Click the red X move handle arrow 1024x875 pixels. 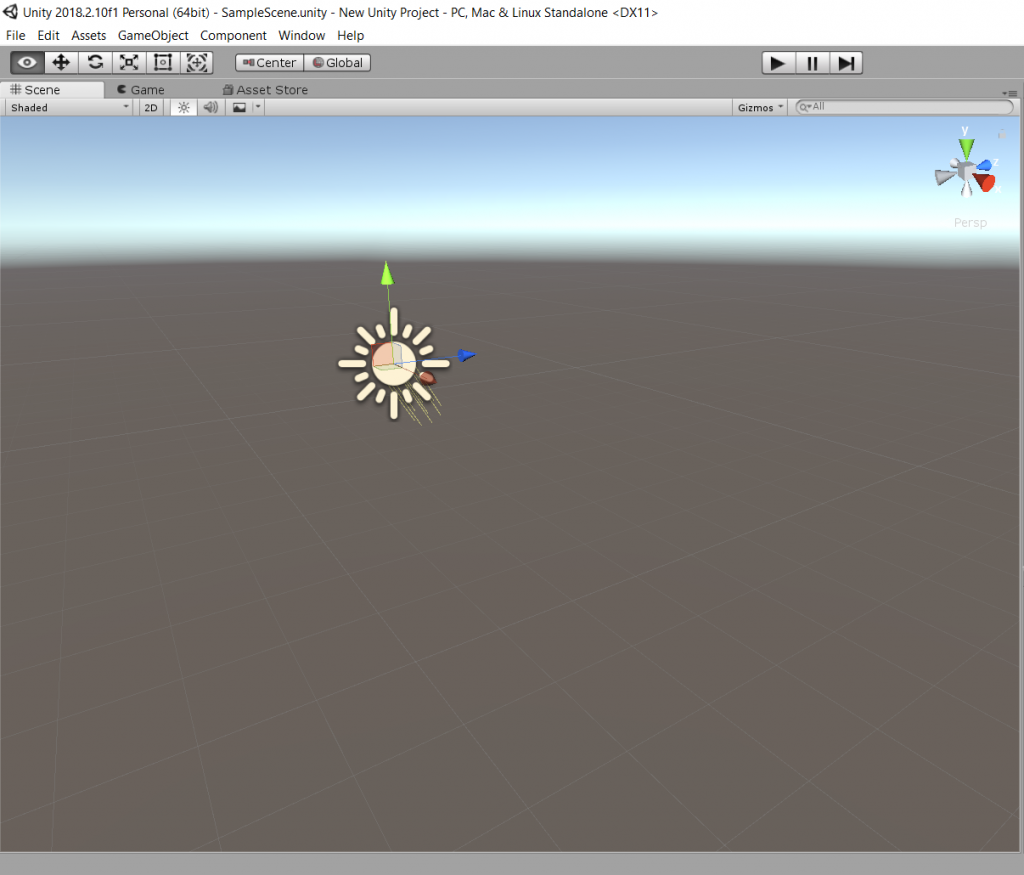point(427,378)
